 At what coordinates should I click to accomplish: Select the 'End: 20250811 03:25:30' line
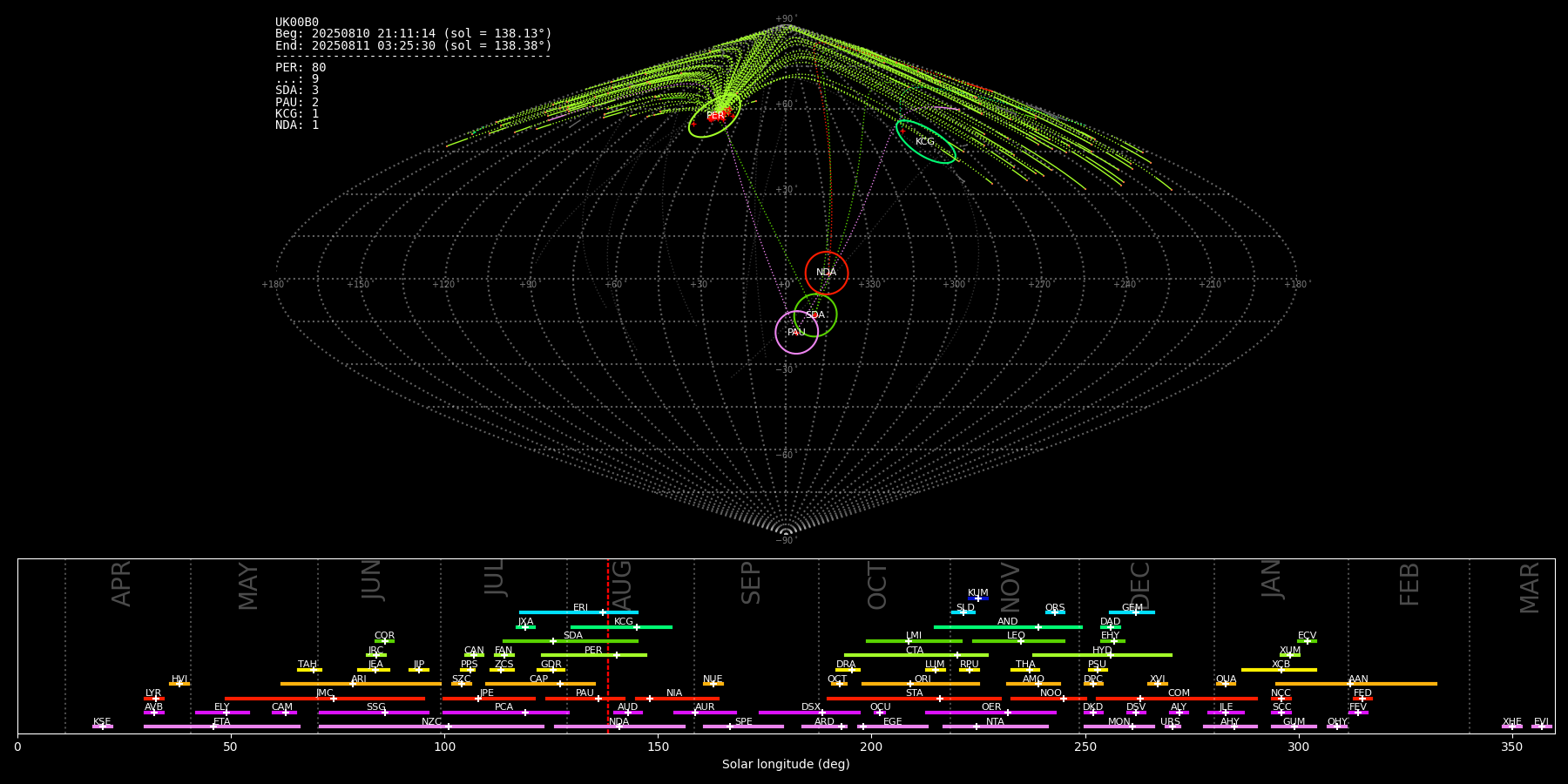pos(414,45)
